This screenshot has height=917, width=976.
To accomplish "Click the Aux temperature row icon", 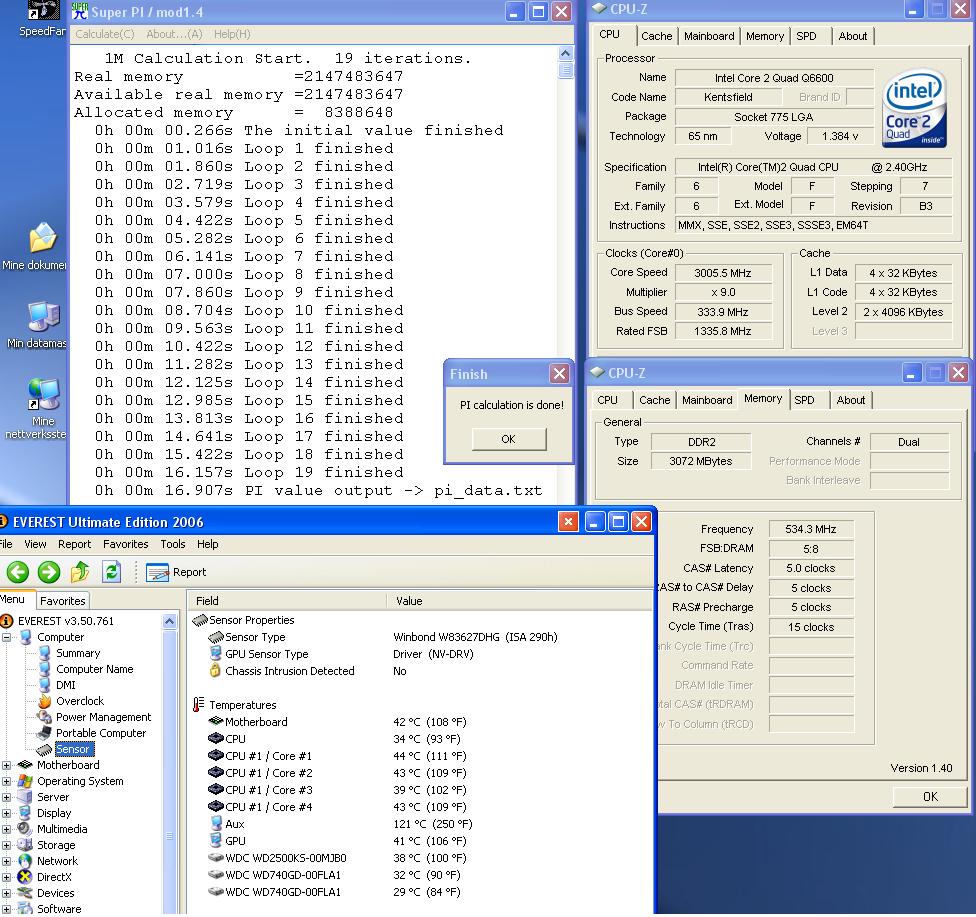I will click(215, 824).
